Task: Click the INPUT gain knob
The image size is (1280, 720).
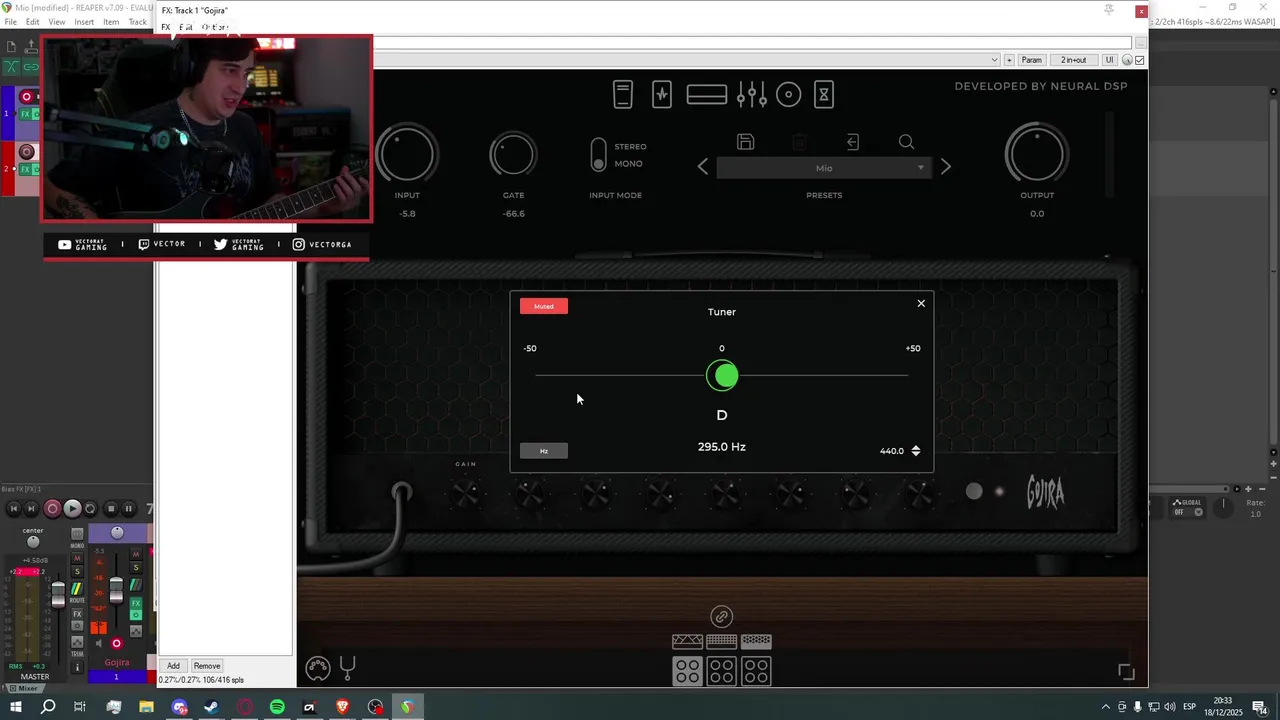Action: (407, 154)
